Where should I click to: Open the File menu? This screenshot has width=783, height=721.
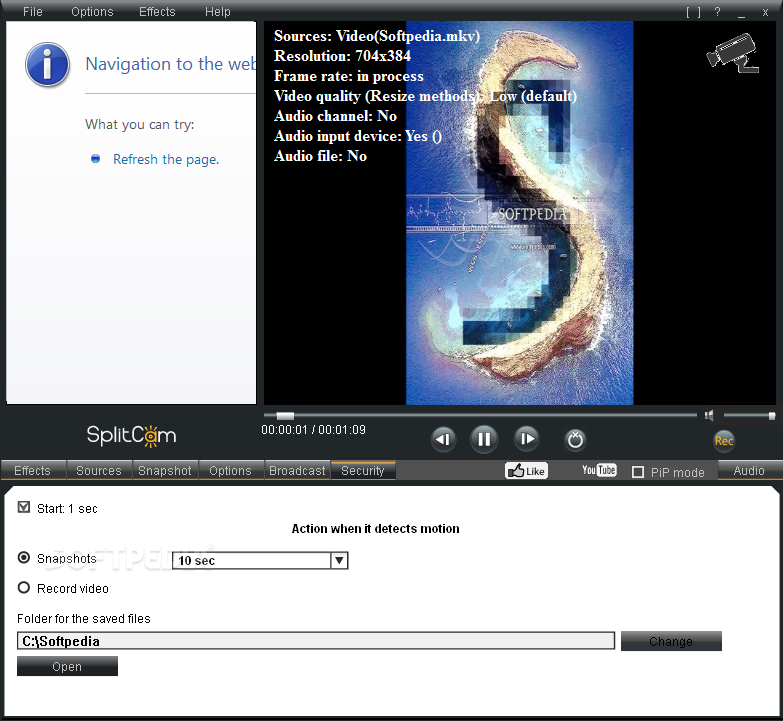33,11
